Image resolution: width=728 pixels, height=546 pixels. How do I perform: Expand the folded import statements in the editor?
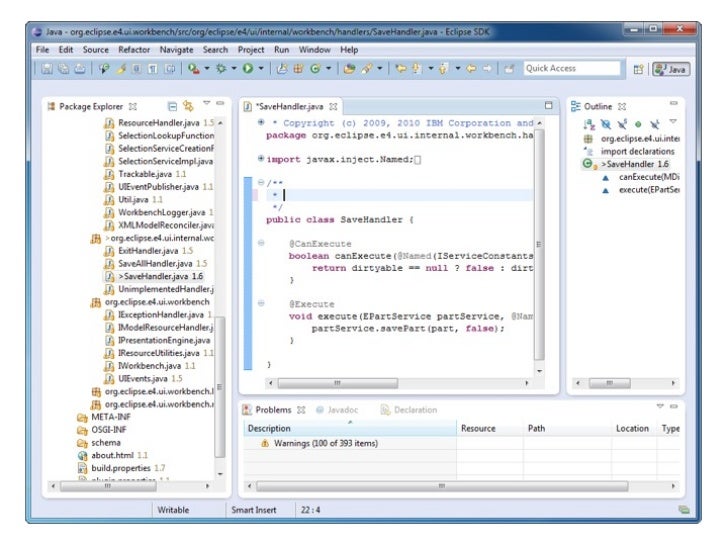[x=261, y=159]
